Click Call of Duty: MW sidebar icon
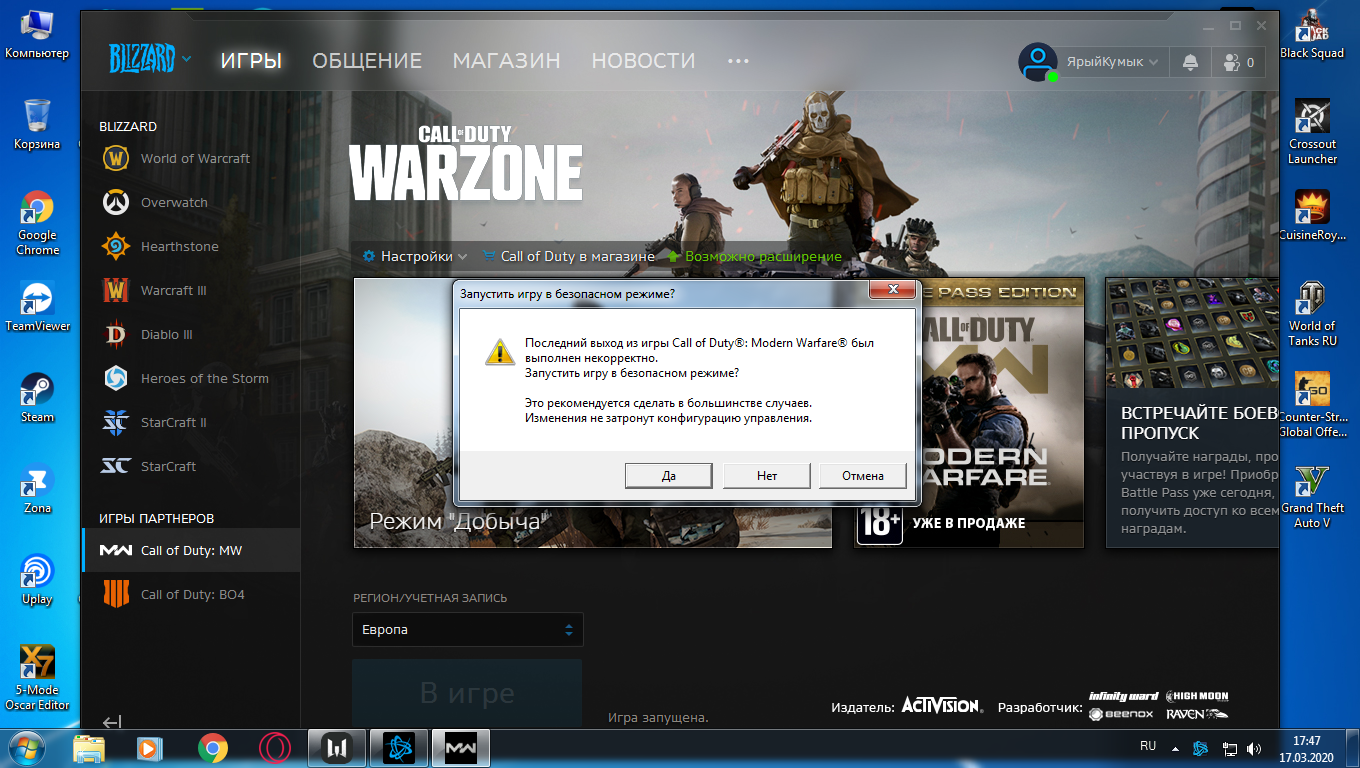The height and width of the screenshot is (768, 1360). (116, 550)
